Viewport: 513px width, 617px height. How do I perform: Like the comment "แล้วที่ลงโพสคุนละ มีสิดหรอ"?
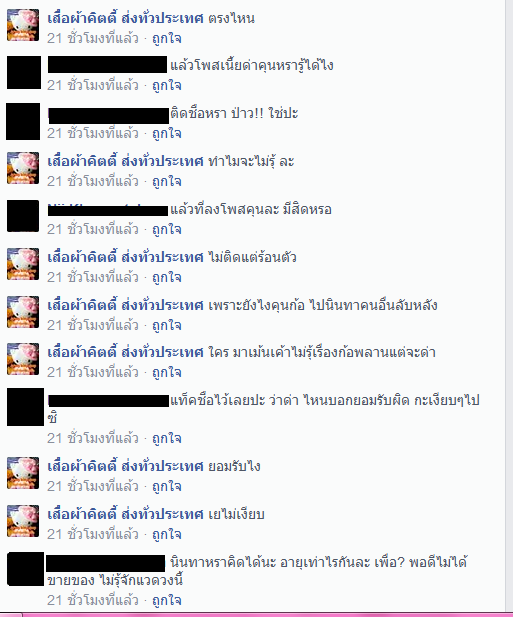[x=167, y=229]
